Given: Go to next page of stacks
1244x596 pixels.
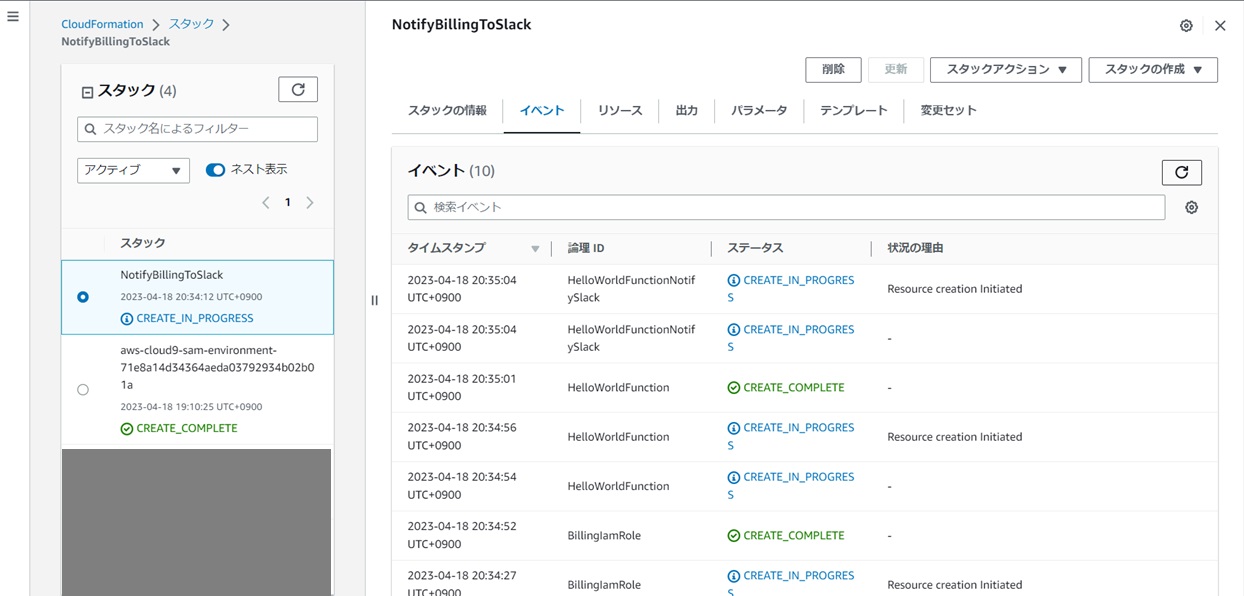Looking at the screenshot, I should [x=310, y=203].
